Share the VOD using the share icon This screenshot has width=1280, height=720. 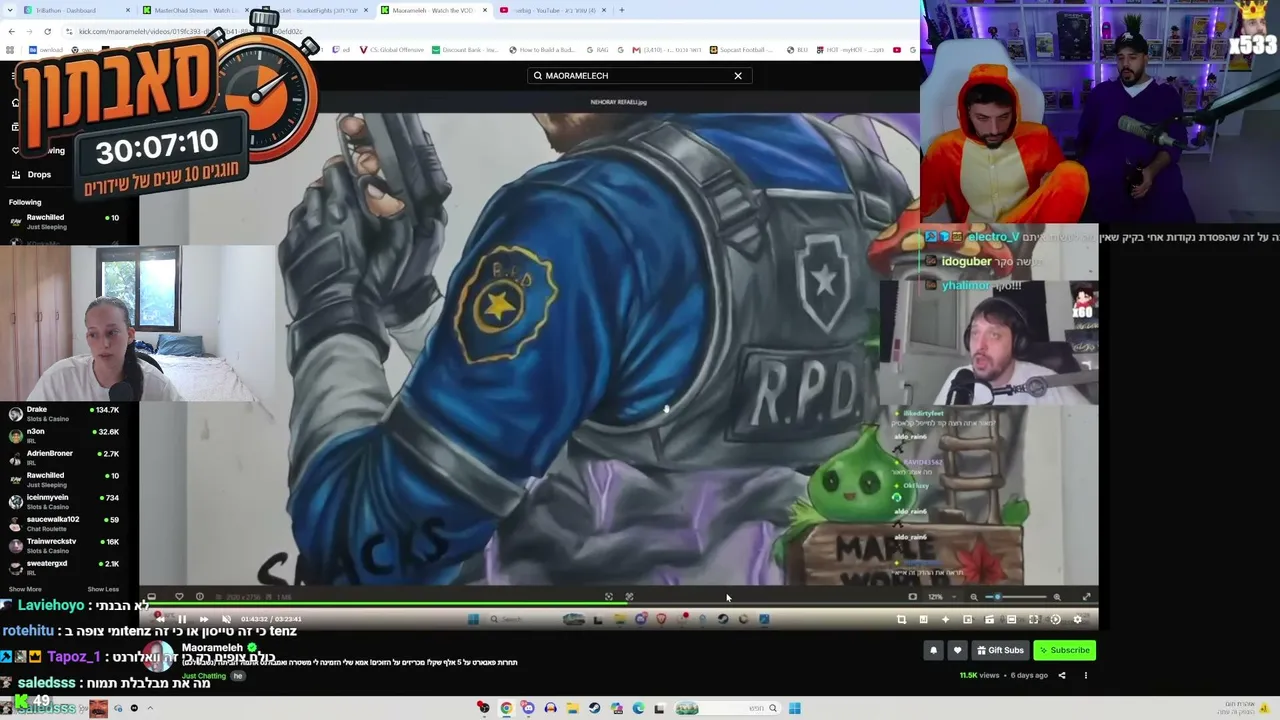coord(1062,675)
